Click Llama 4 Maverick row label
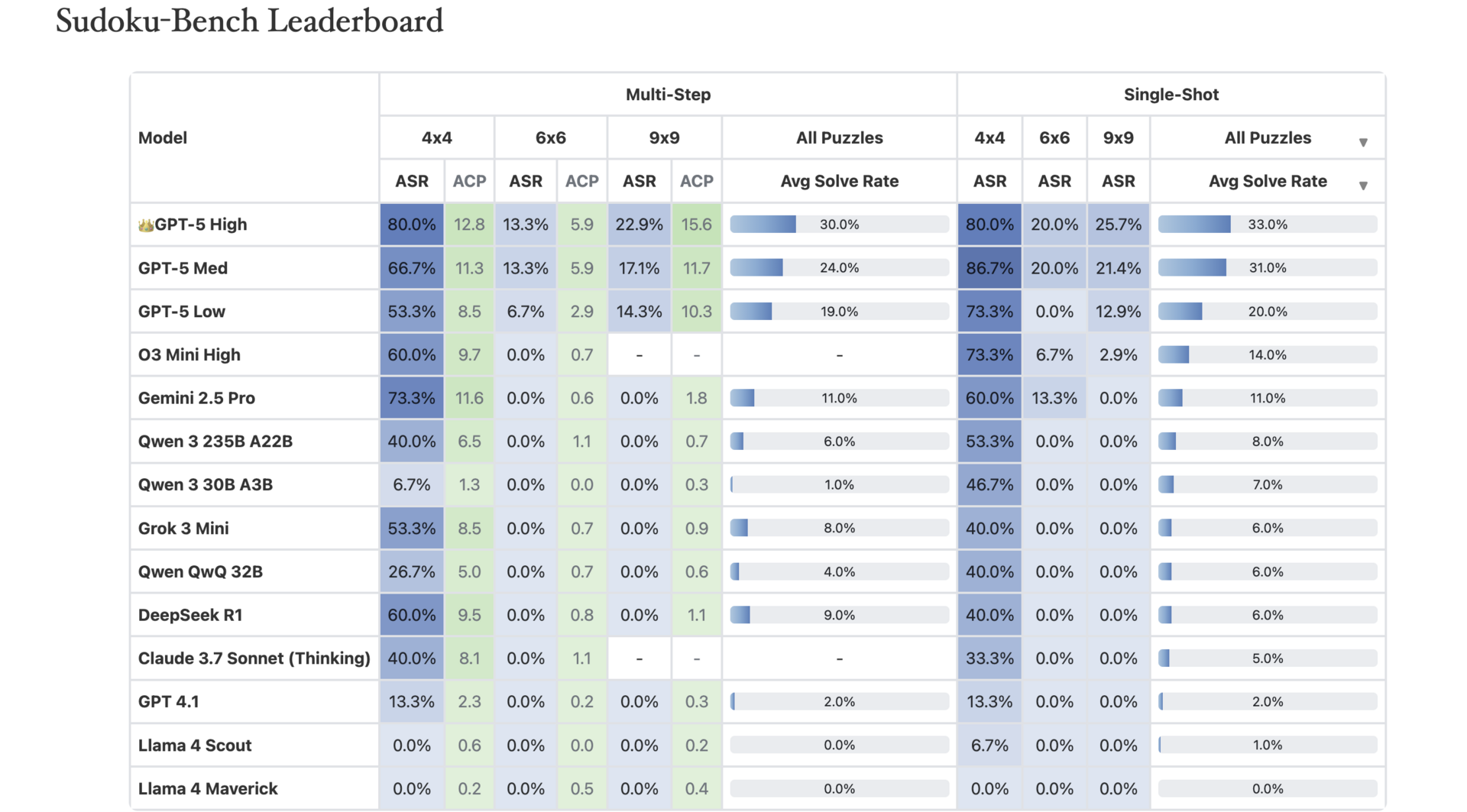This screenshot has height=812, width=1467. 208,789
